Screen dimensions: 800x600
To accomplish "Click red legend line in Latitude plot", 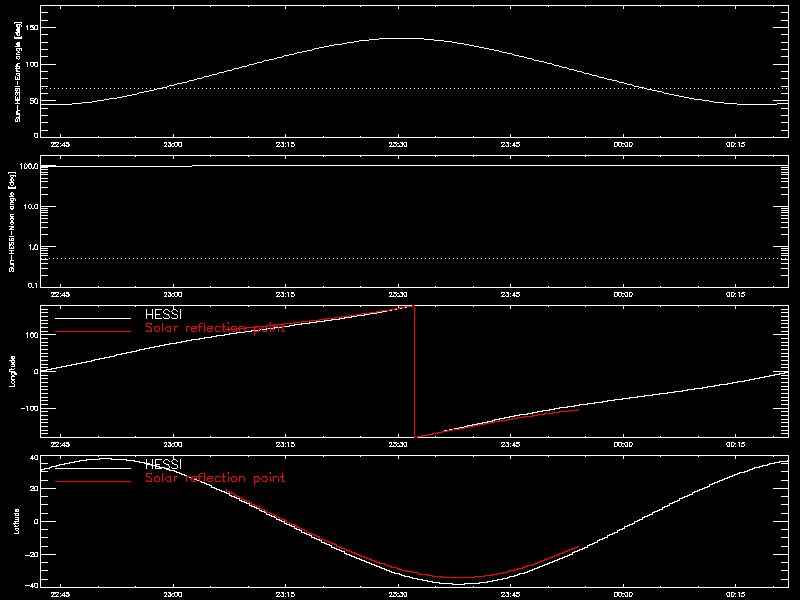I will tap(93, 482).
